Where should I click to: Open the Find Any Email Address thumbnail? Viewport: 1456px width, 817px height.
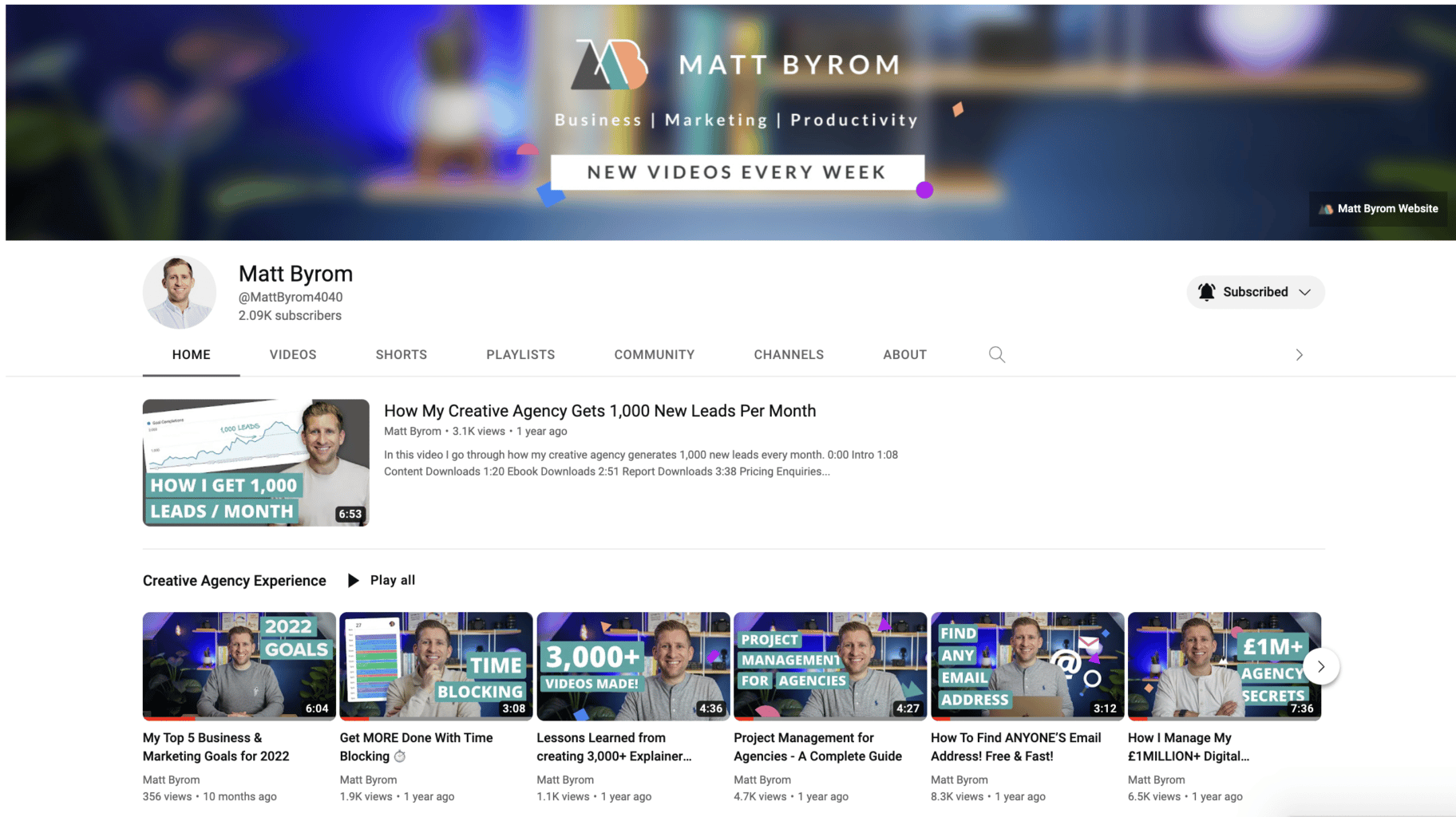coord(1027,666)
